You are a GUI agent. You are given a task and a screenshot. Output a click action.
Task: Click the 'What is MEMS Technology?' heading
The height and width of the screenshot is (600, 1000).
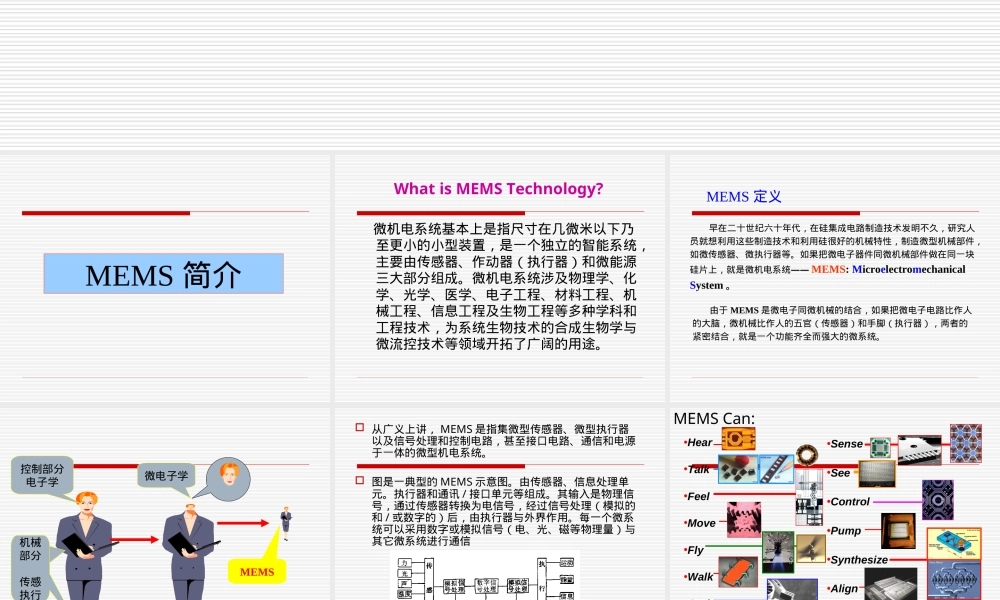point(498,189)
